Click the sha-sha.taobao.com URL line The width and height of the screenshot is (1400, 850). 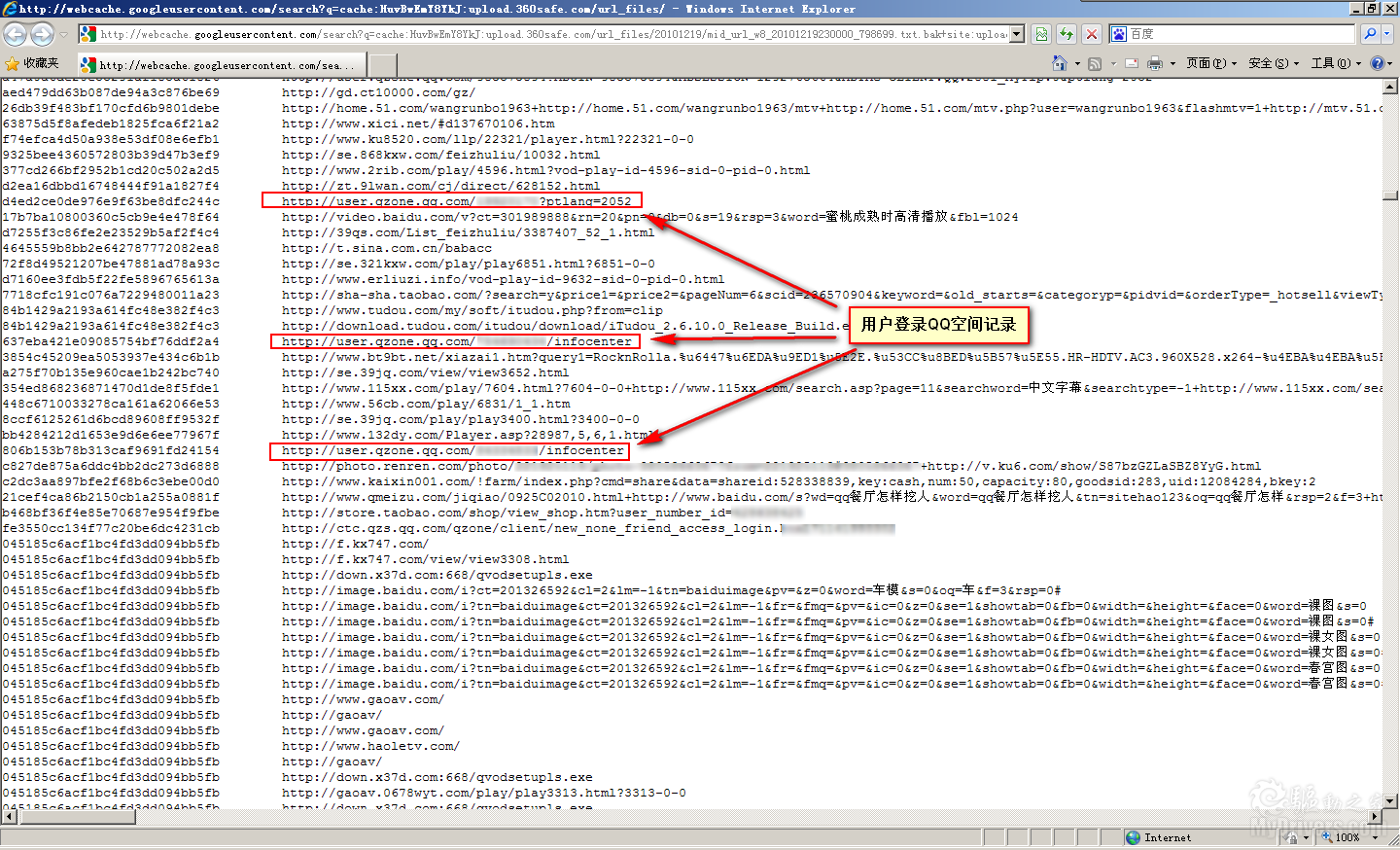(832, 295)
